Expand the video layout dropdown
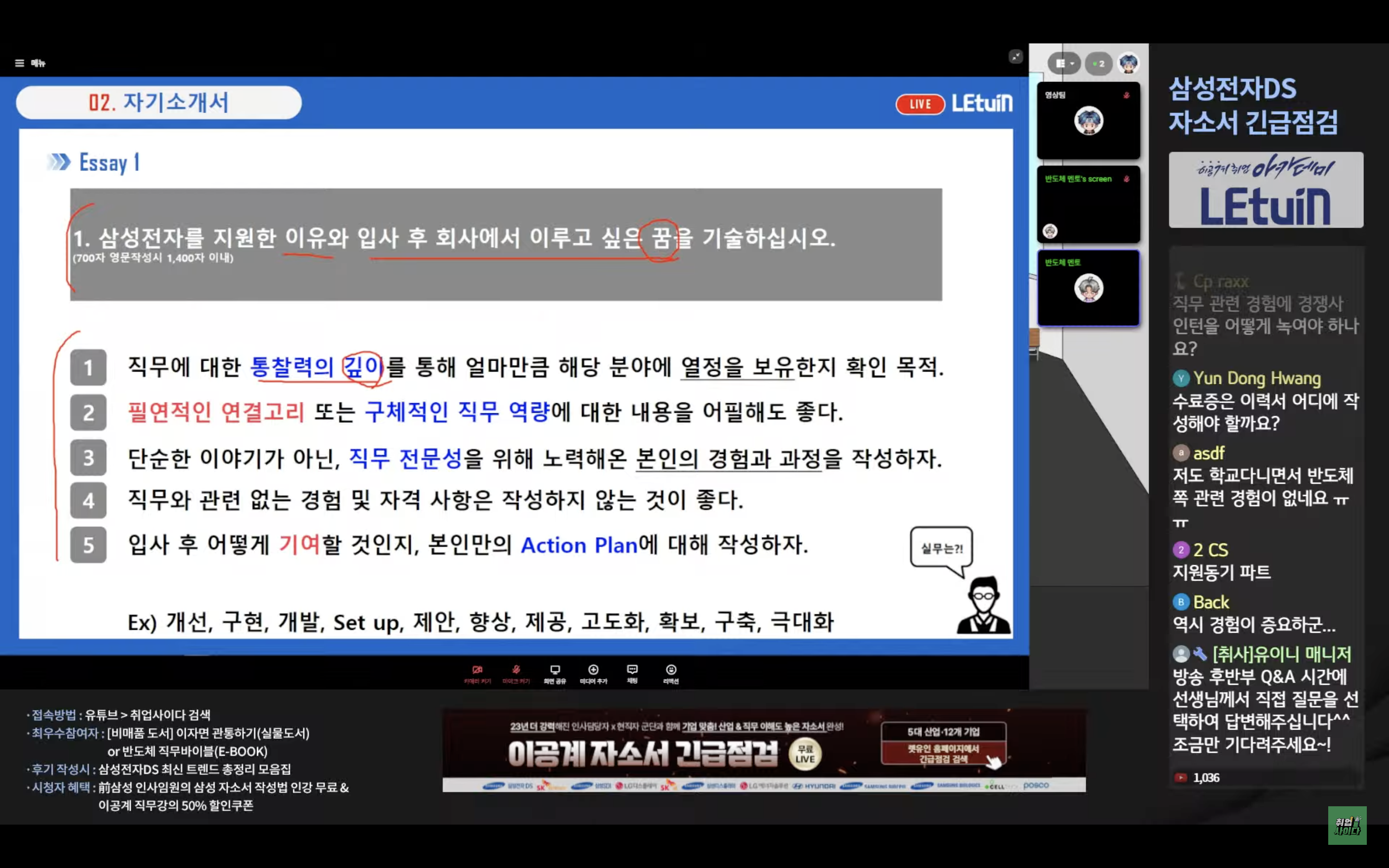1389x868 pixels. pos(1064,64)
